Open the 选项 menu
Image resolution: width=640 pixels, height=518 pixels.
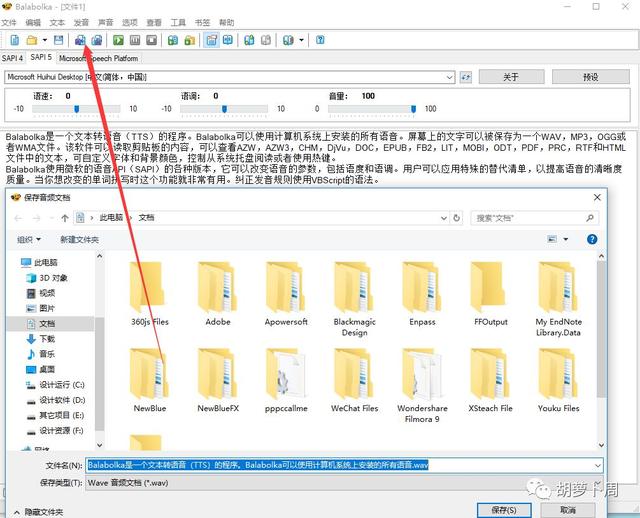(x=130, y=22)
